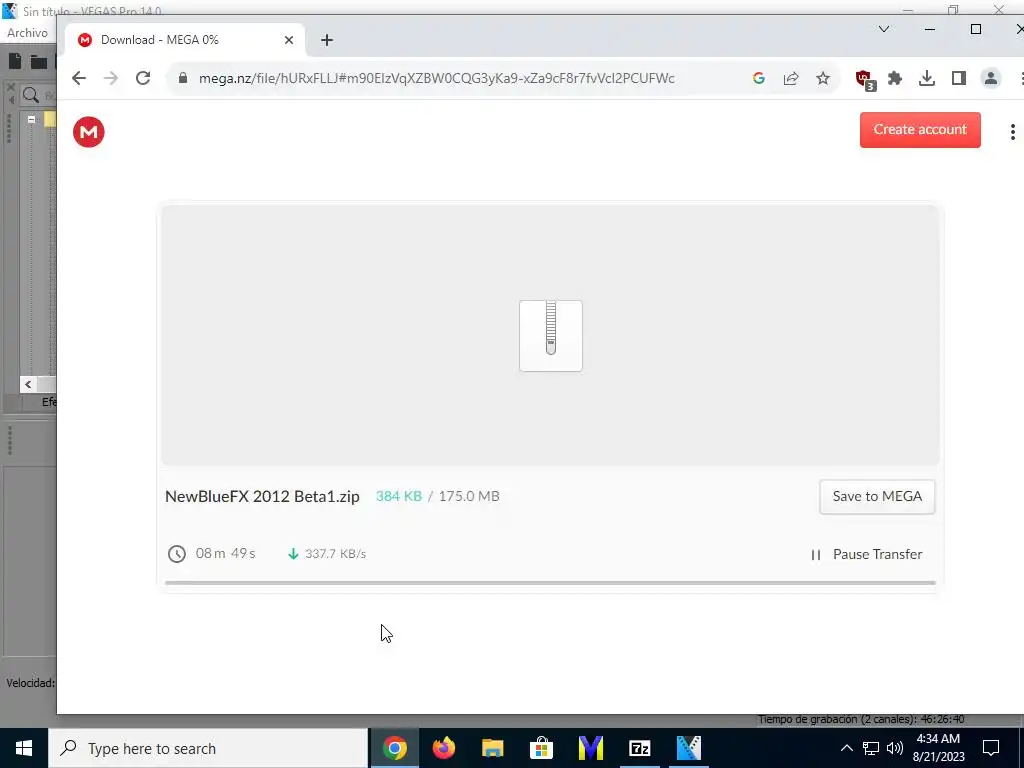The width and height of the screenshot is (1024, 768).
Task: Share this page via the share icon
Action: click(791, 78)
